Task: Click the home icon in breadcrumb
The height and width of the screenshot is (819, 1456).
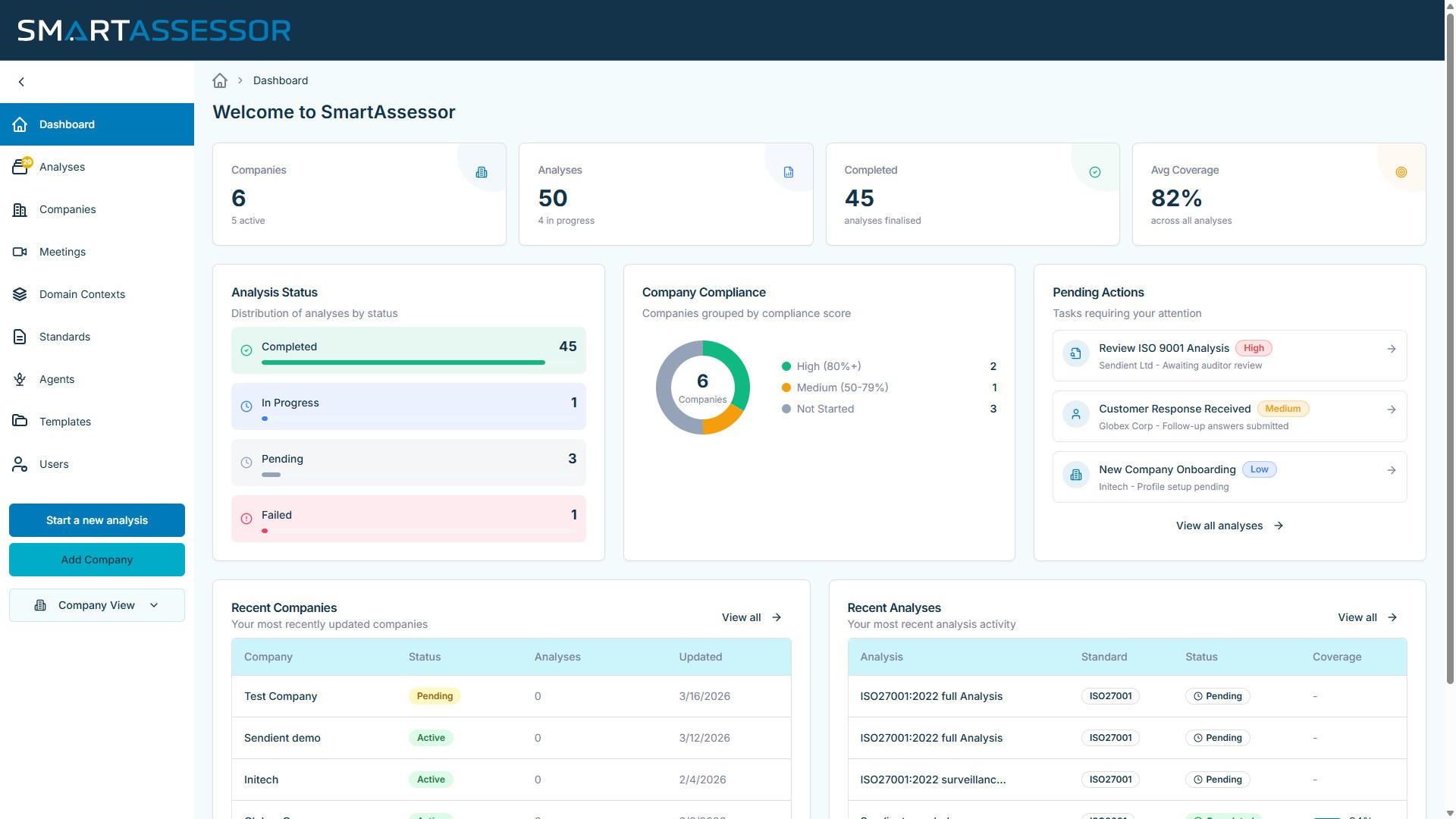Action: point(220,80)
